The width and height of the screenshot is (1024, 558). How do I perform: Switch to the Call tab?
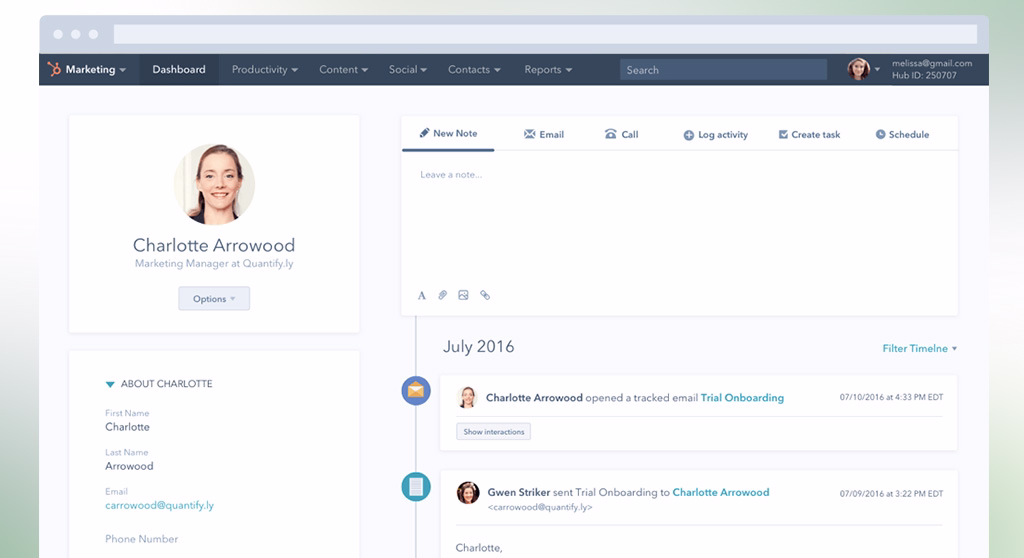(x=622, y=134)
